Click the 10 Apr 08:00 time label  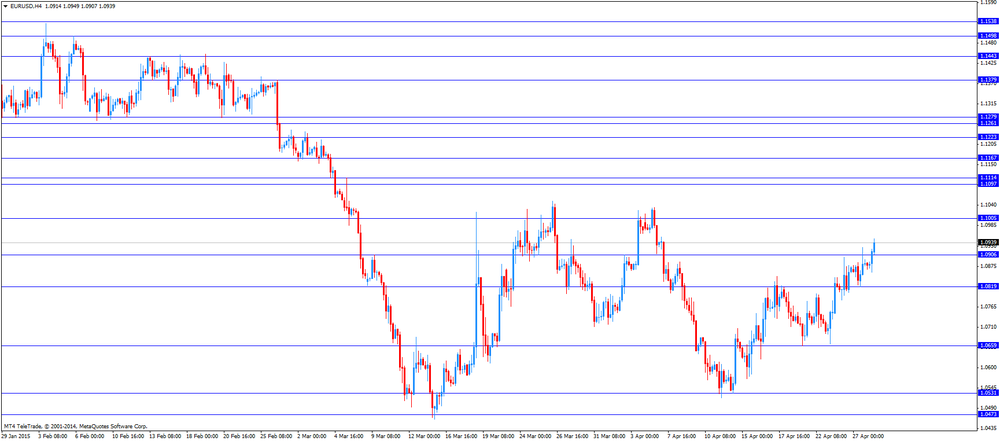pos(721,436)
